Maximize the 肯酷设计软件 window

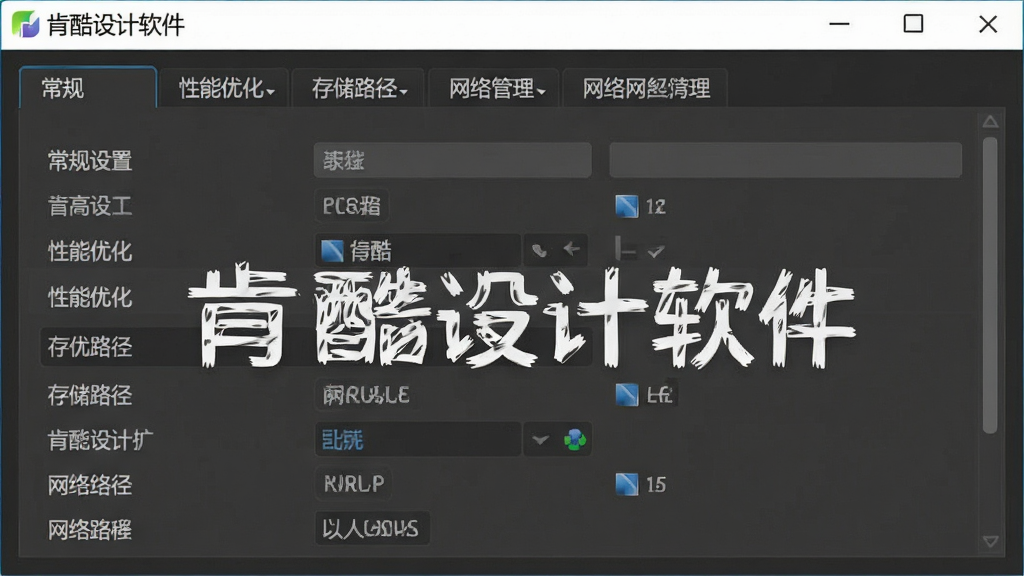(913, 24)
